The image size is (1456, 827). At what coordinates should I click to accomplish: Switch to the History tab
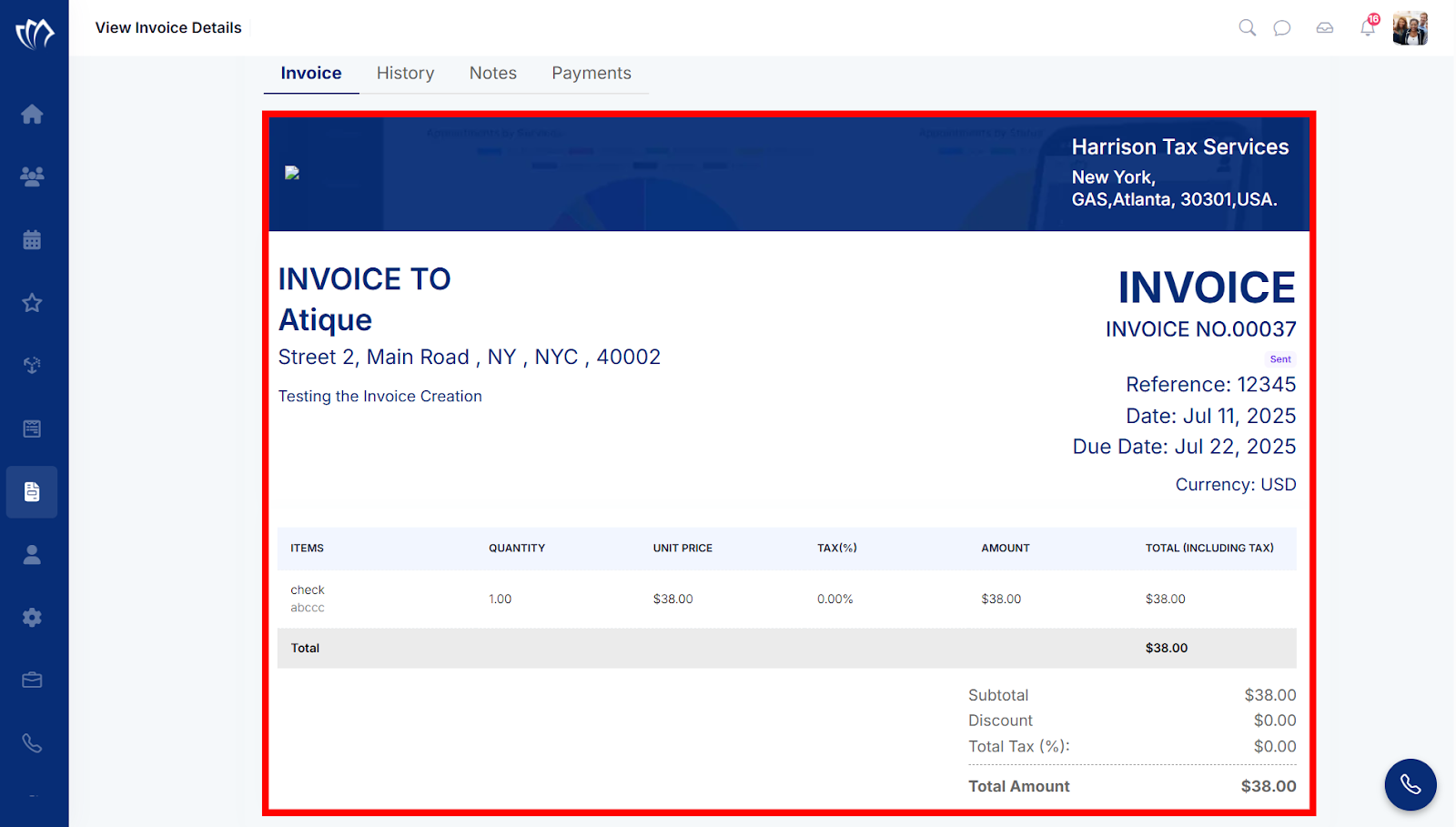coord(405,73)
